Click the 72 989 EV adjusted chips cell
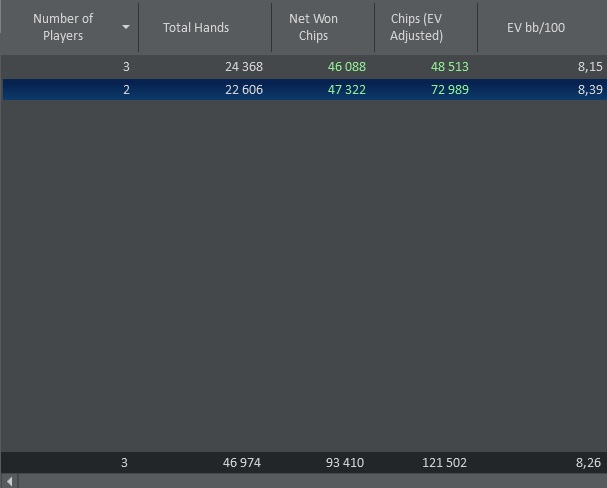Screen dimensions: 607x488 point(450,90)
